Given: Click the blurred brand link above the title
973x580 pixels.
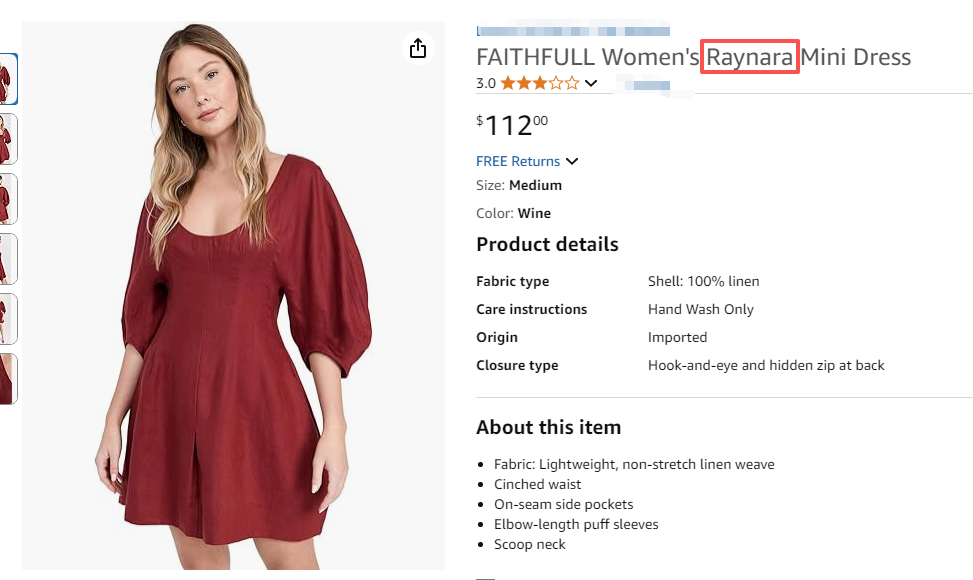Looking at the screenshot, I should coord(572,30).
